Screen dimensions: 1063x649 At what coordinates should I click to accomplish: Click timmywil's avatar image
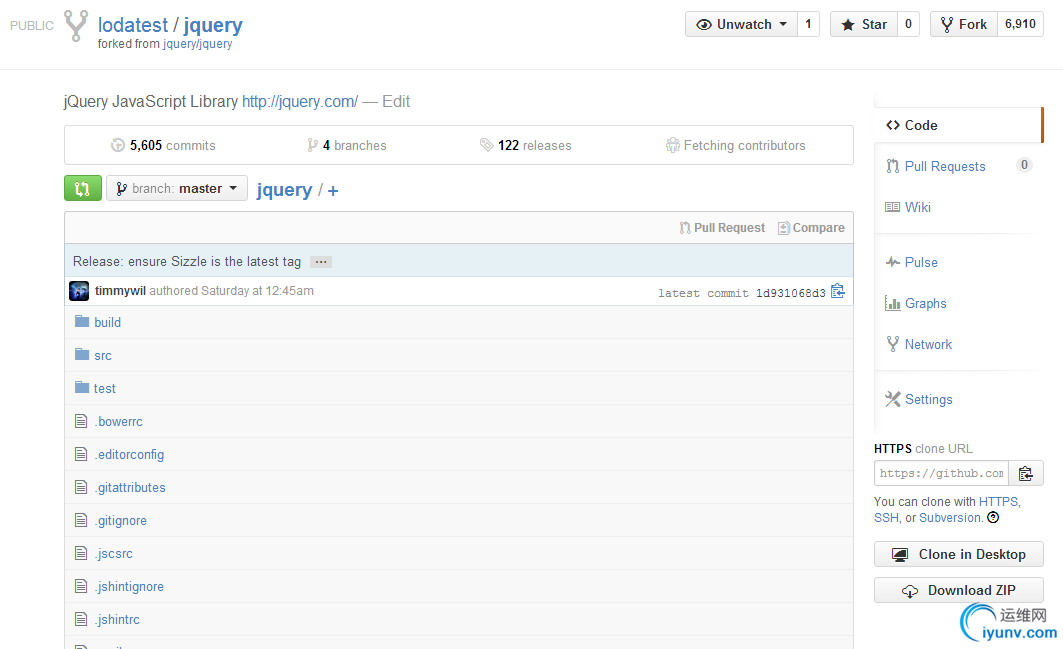[79, 291]
